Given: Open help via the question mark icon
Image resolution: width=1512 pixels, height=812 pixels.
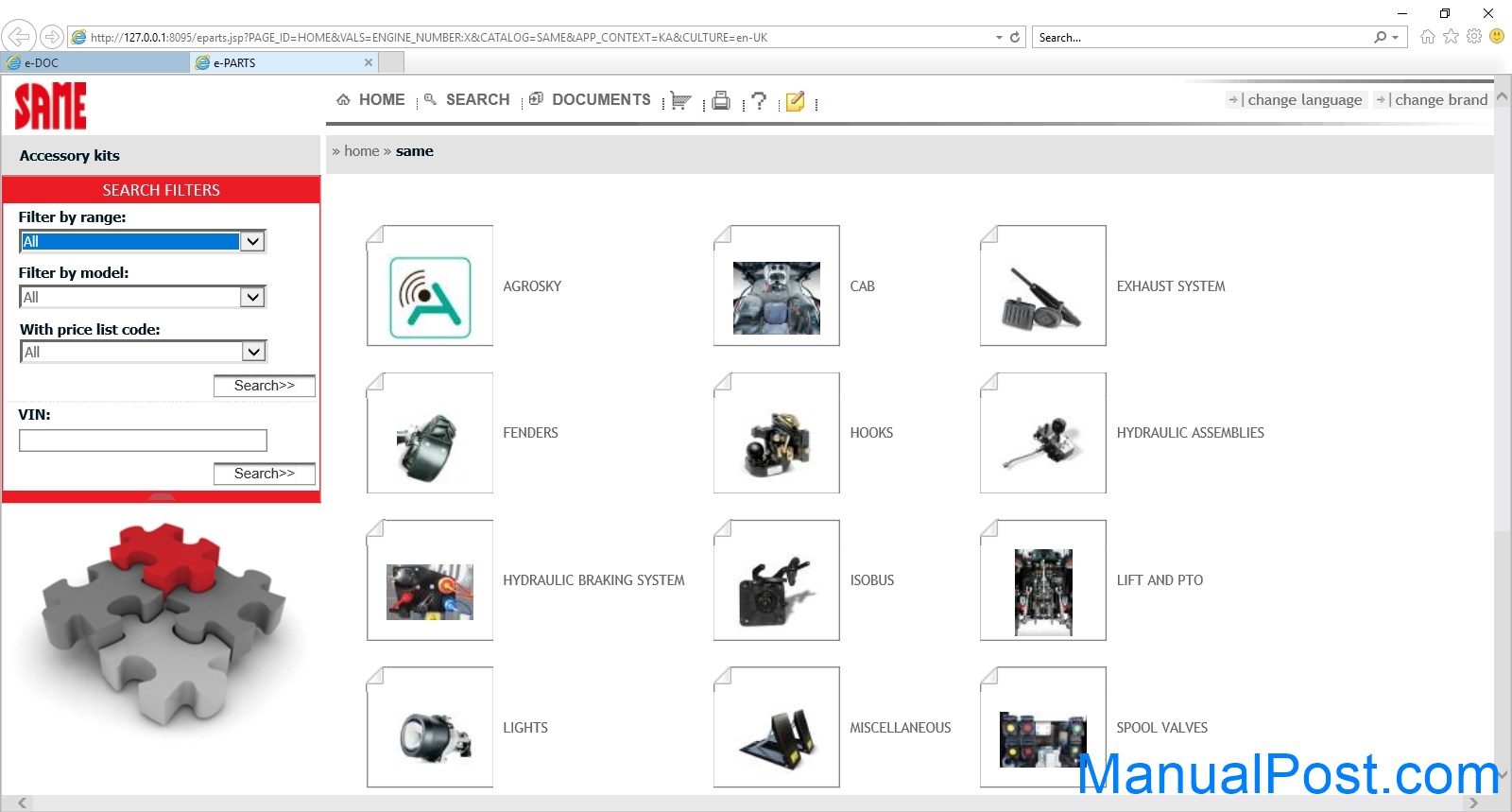Looking at the screenshot, I should [759, 100].
